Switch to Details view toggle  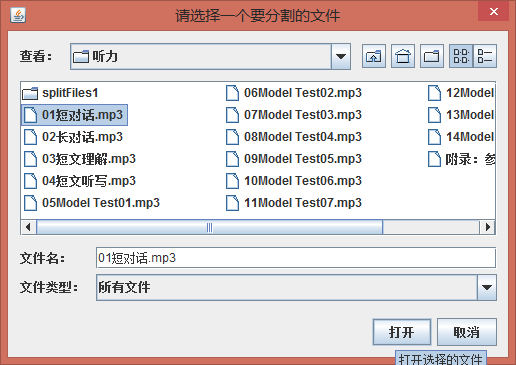pyautogui.click(x=485, y=56)
